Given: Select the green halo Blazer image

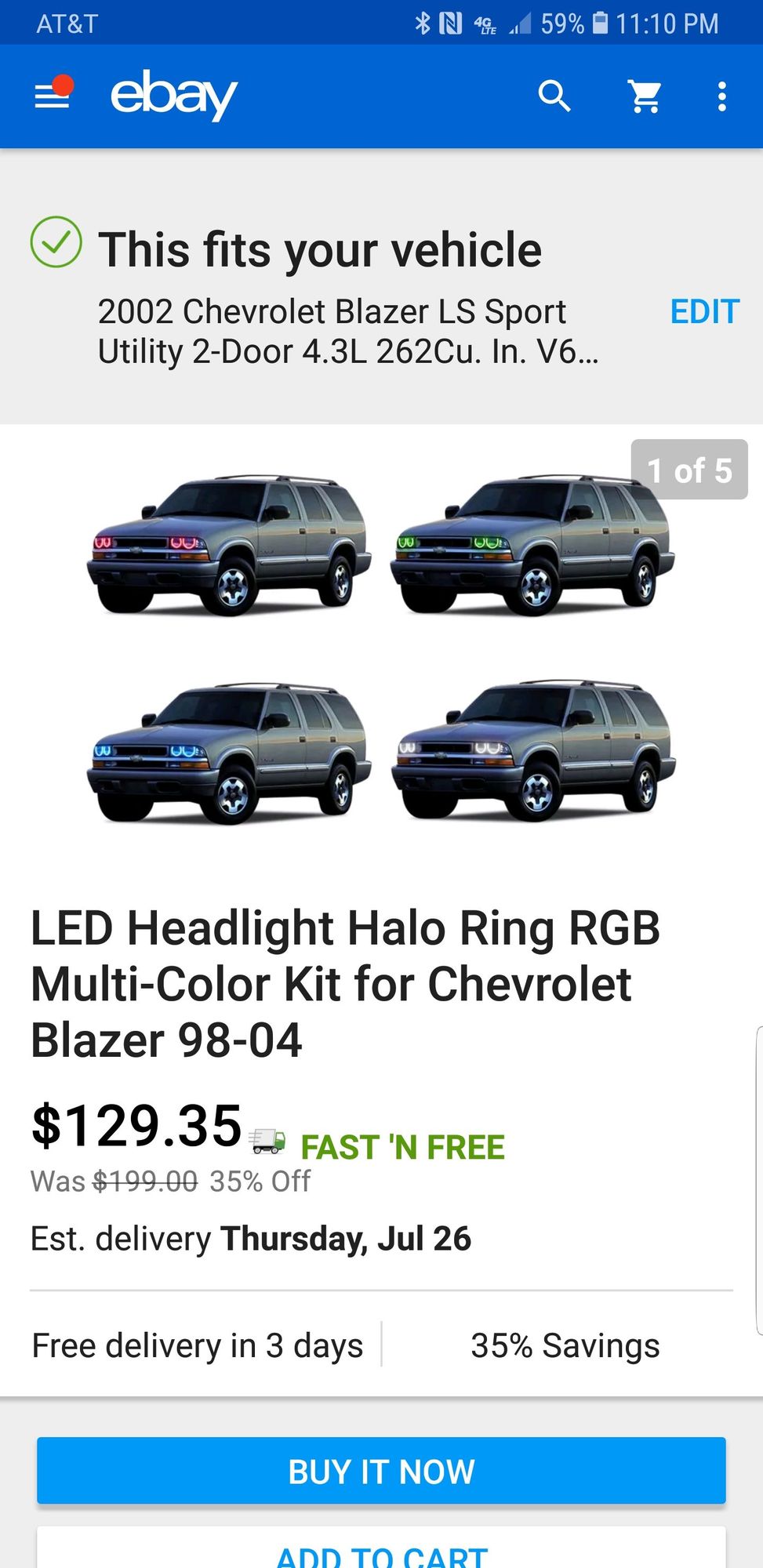Looking at the screenshot, I should [x=532, y=545].
